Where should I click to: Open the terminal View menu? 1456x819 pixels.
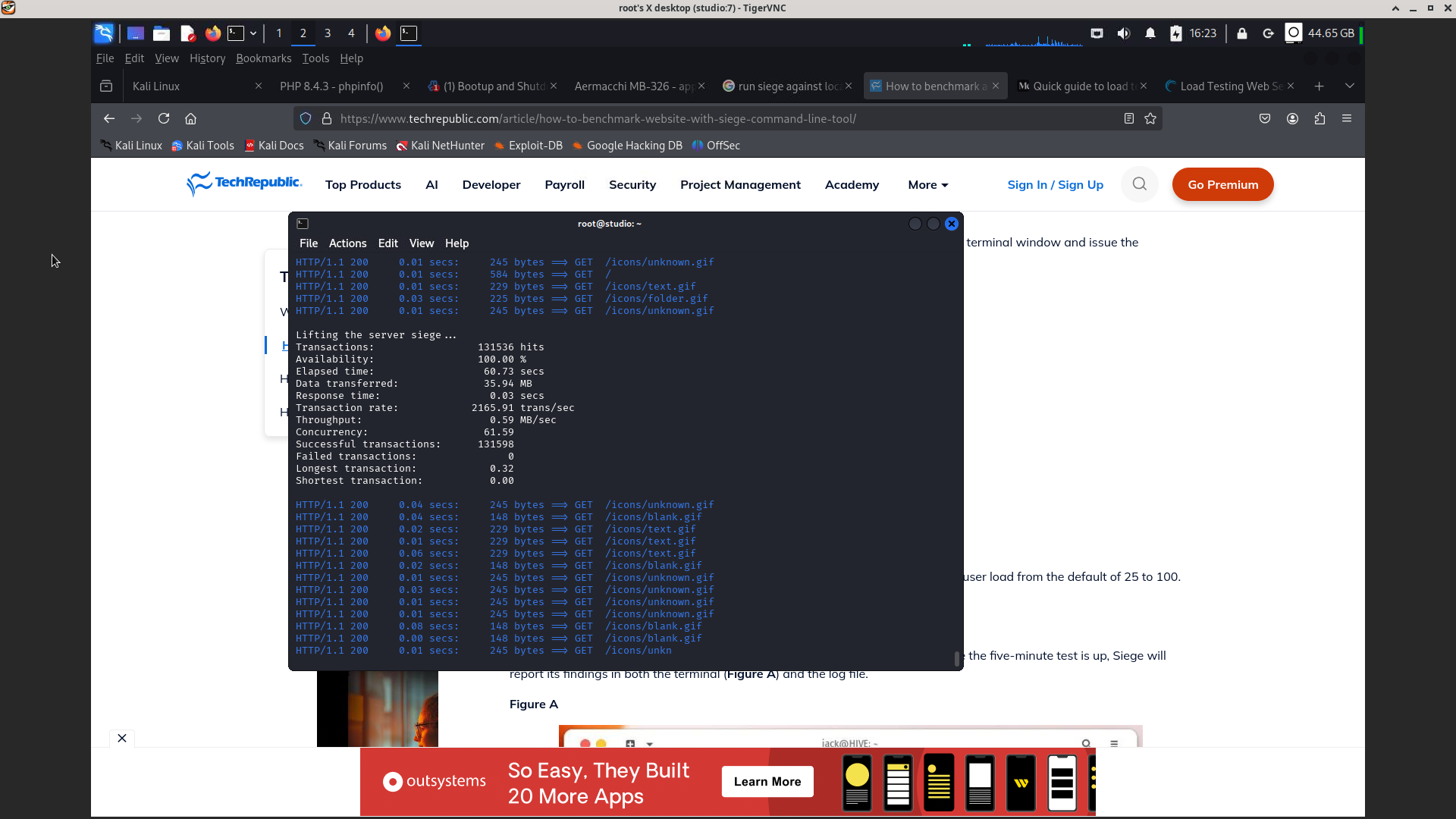click(x=422, y=243)
